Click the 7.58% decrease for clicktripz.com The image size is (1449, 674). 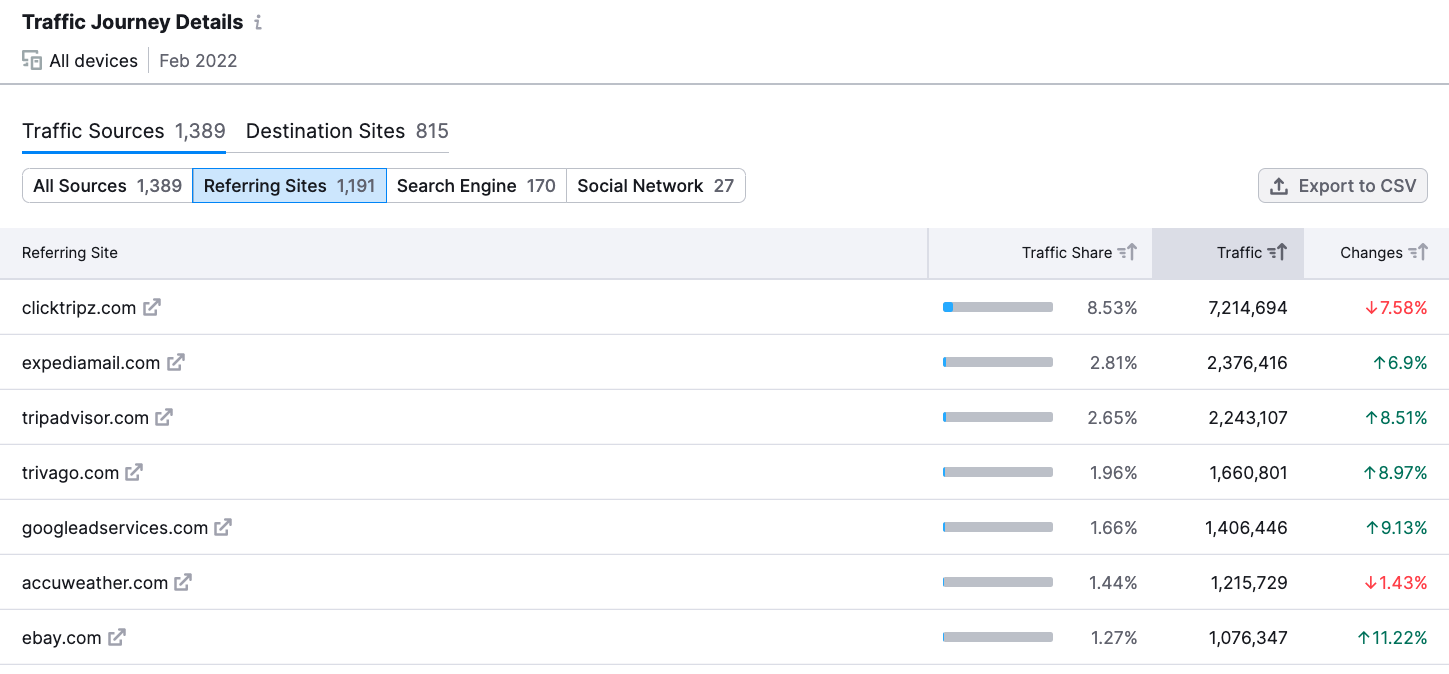click(x=1396, y=308)
